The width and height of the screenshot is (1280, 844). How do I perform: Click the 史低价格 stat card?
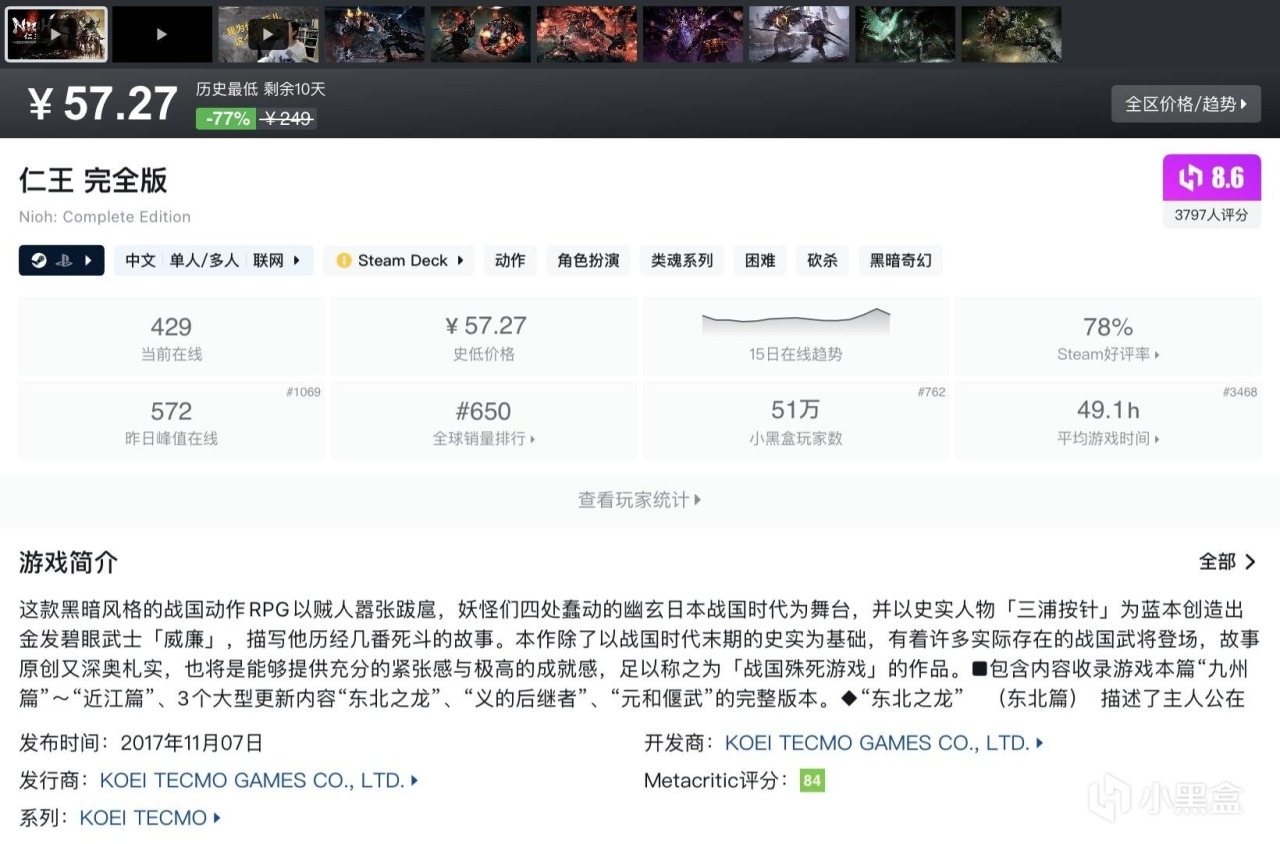tap(484, 337)
